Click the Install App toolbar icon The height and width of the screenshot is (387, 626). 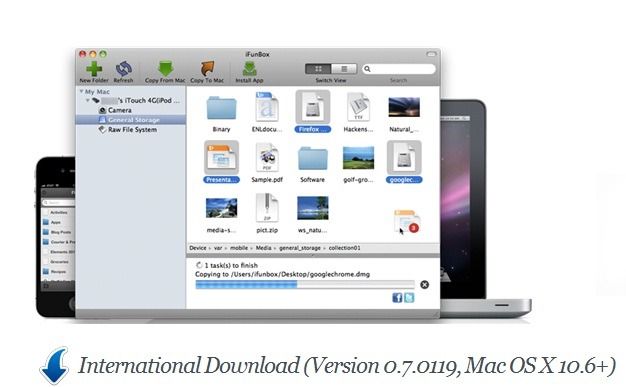(x=249, y=69)
